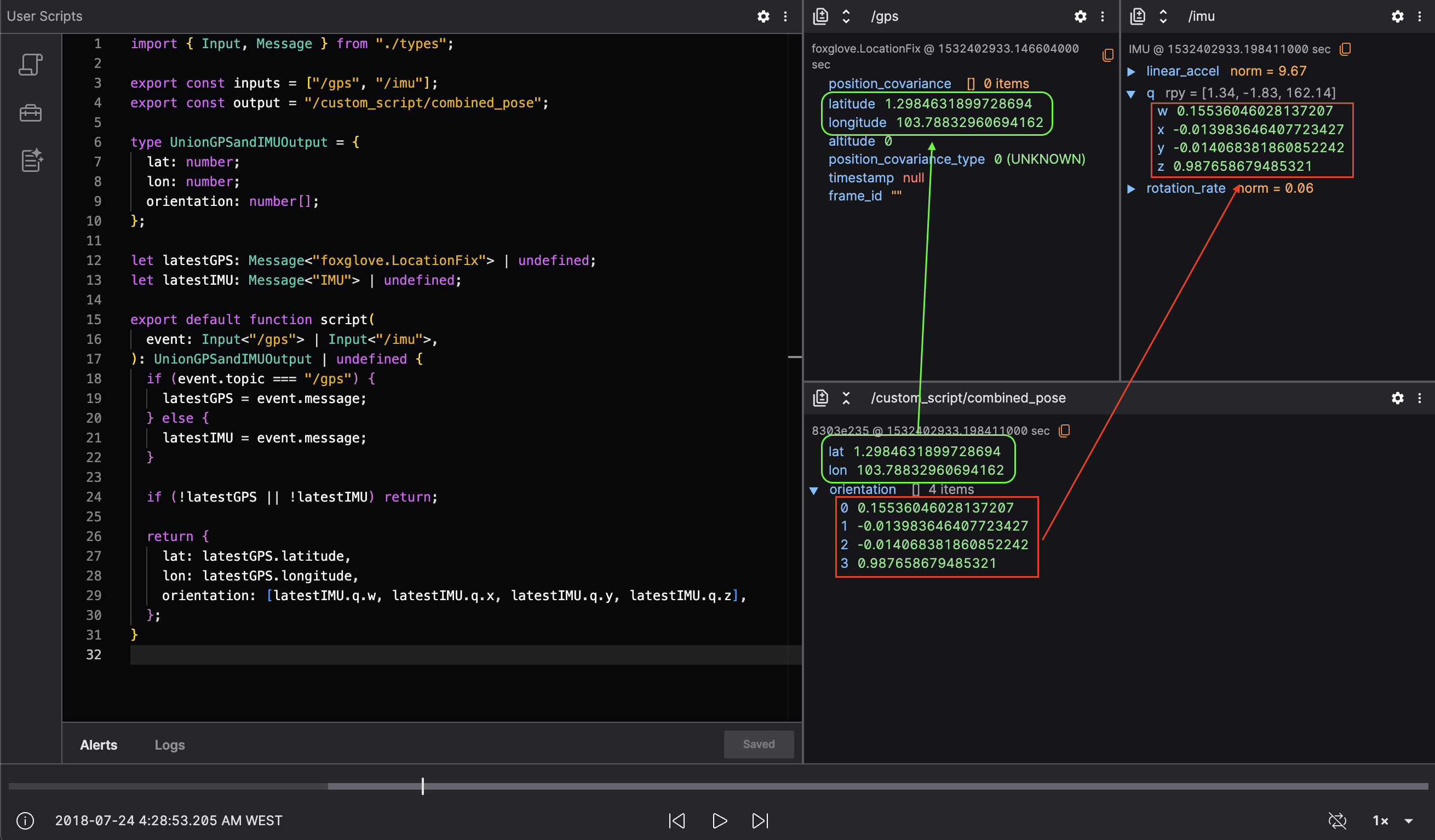Image resolution: width=1435 pixels, height=840 pixels.
Task: Open the playback speed dropdown arrow
Action: tap(1409, 821)
